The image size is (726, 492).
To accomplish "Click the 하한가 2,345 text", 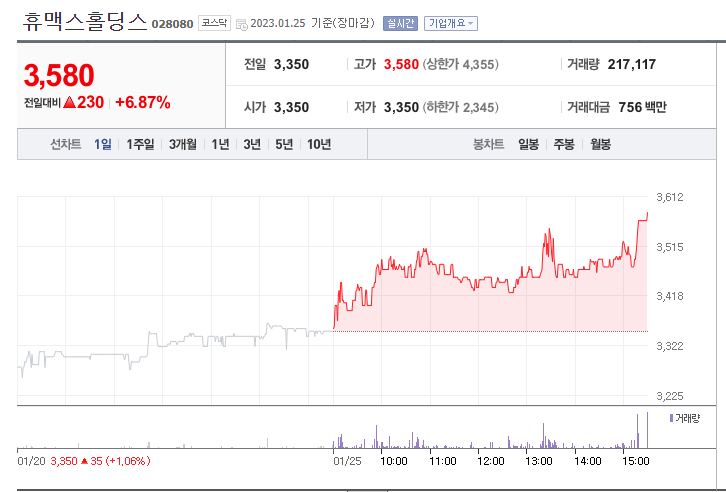I will 460,107.
